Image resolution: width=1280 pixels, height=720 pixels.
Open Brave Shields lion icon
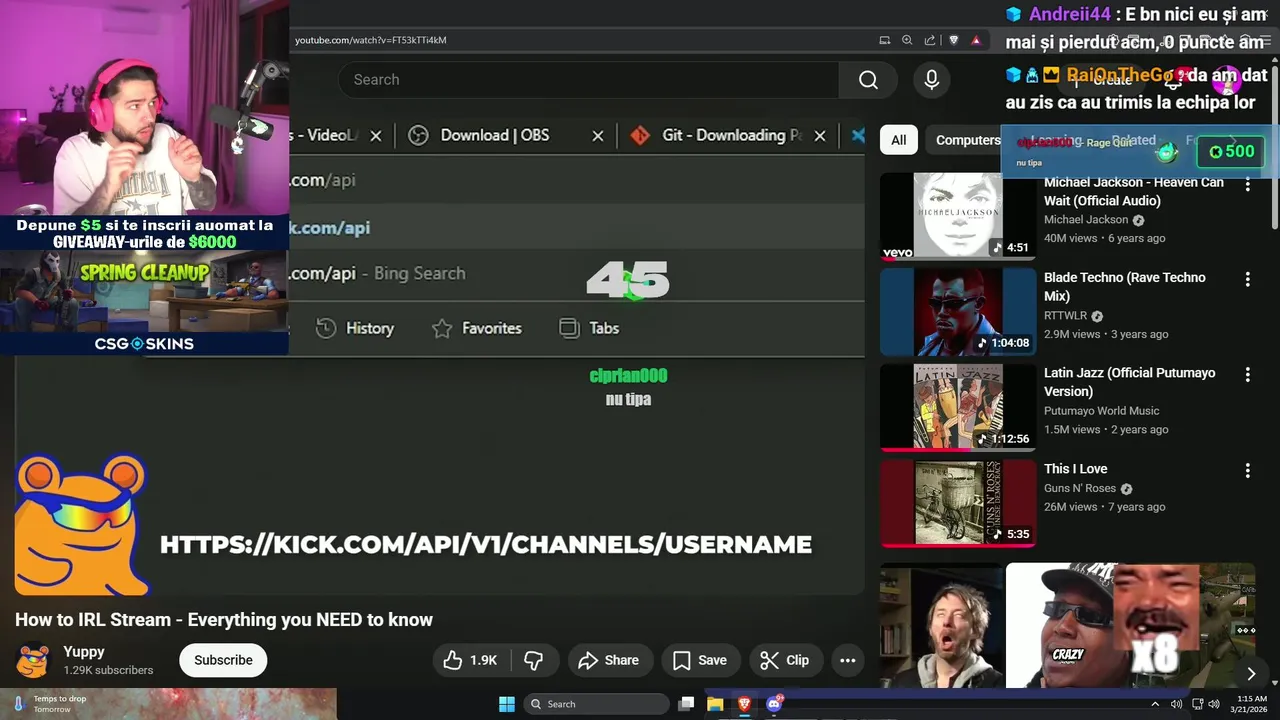click(953, 40)
